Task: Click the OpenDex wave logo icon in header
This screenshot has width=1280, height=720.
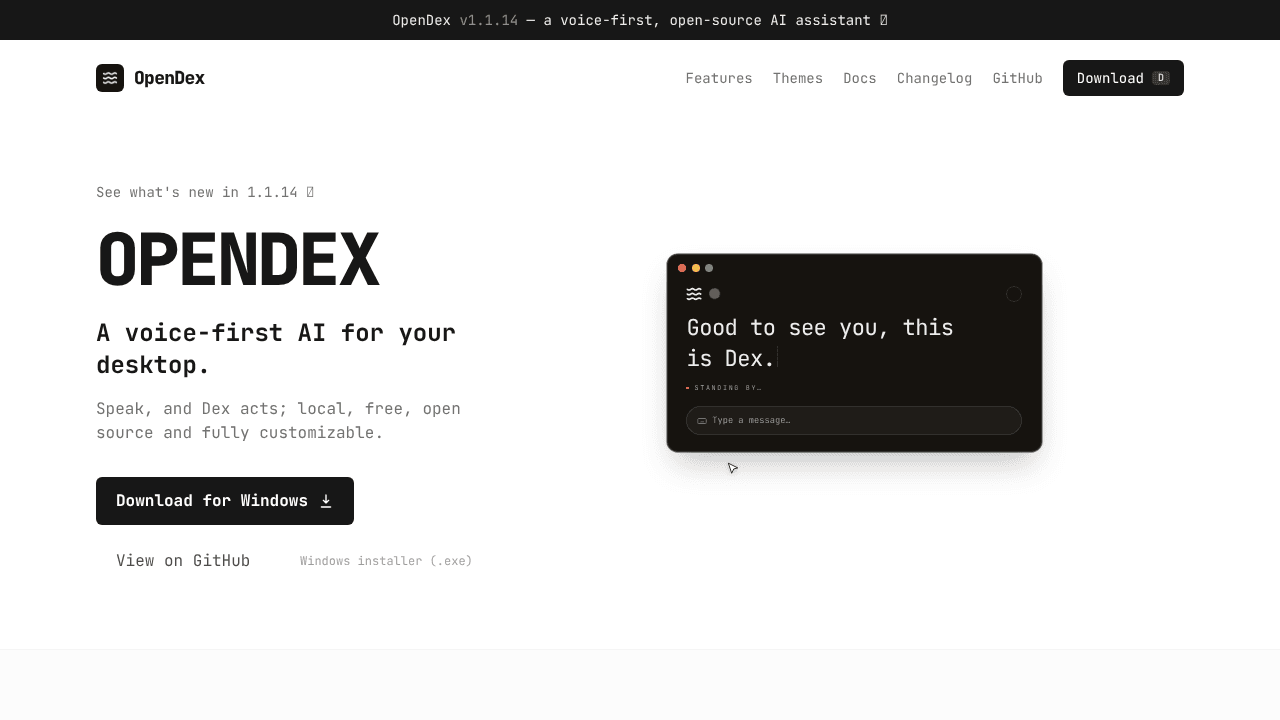Action: point(110,78)
